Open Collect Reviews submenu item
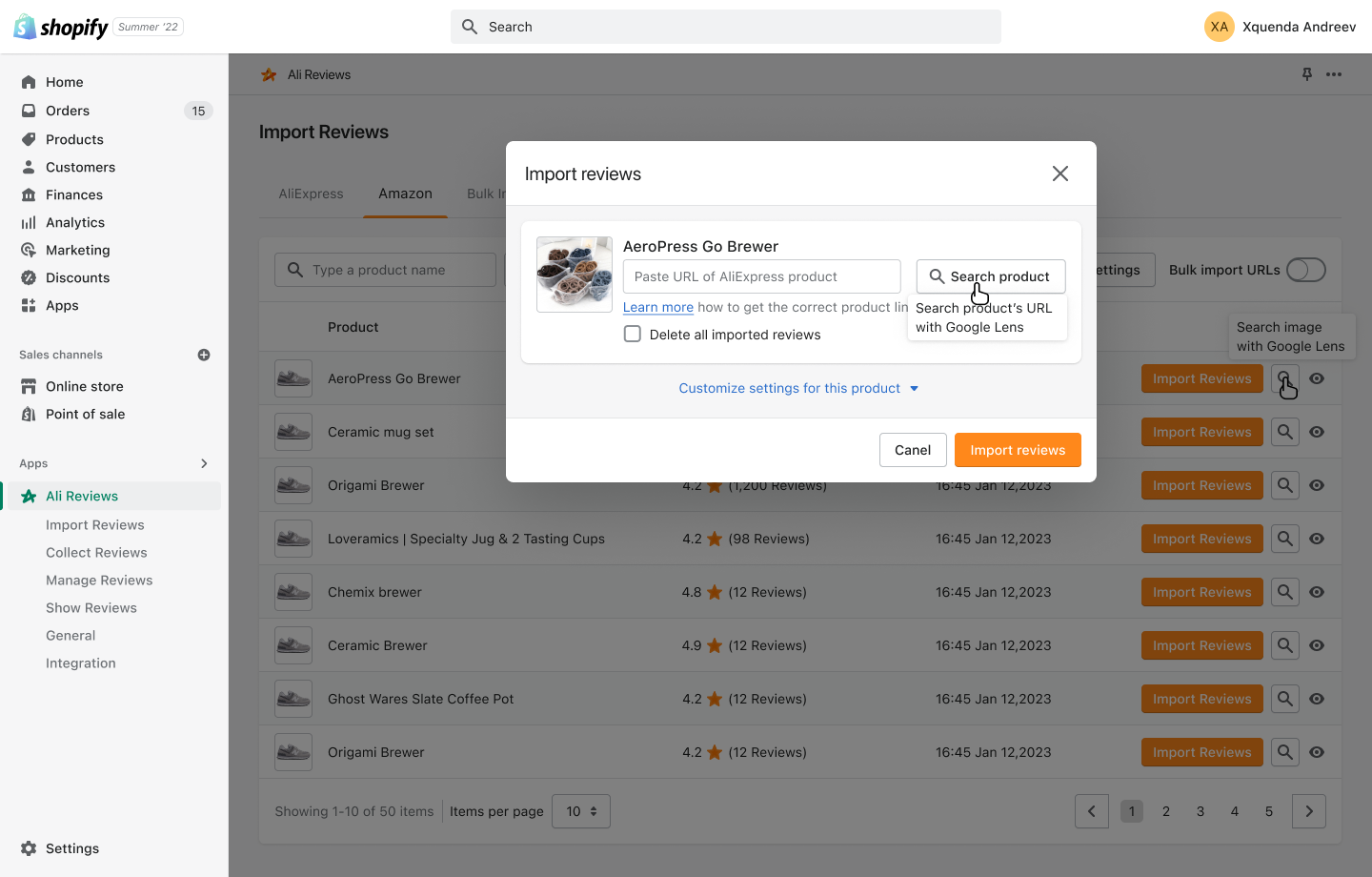 96,553
